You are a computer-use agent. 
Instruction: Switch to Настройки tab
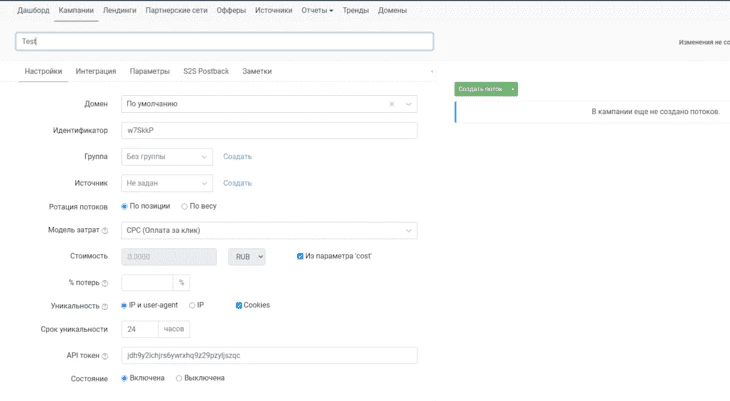tap(43, 71)
